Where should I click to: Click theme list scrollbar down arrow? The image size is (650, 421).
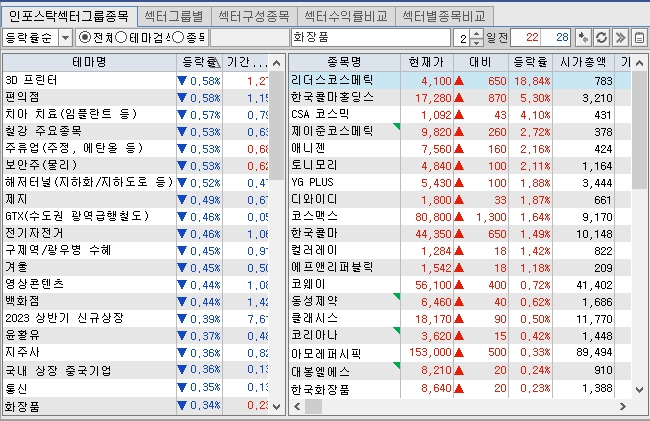click(x=276, y=406)
